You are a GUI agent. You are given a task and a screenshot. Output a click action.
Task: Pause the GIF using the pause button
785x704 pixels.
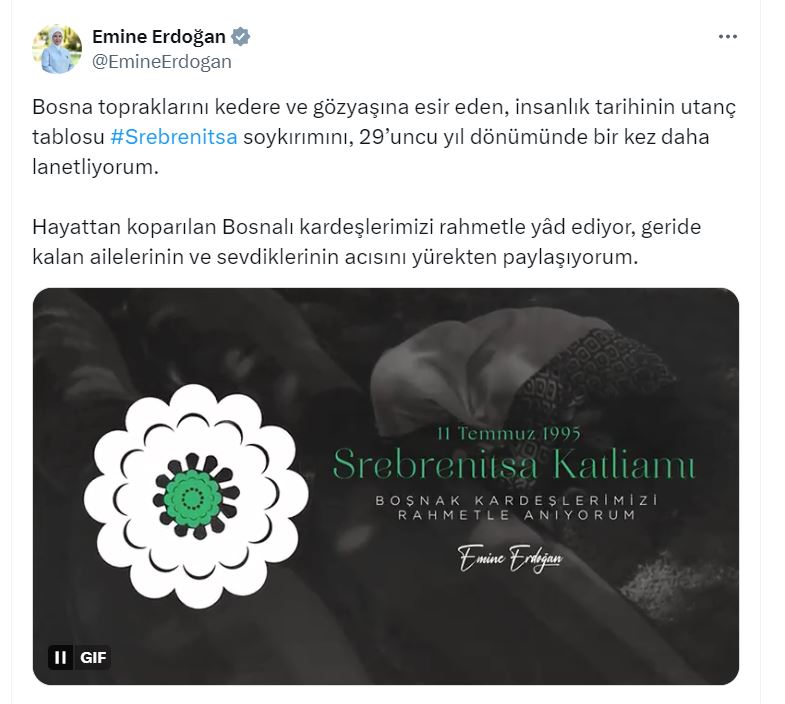[x=61, y=657]
